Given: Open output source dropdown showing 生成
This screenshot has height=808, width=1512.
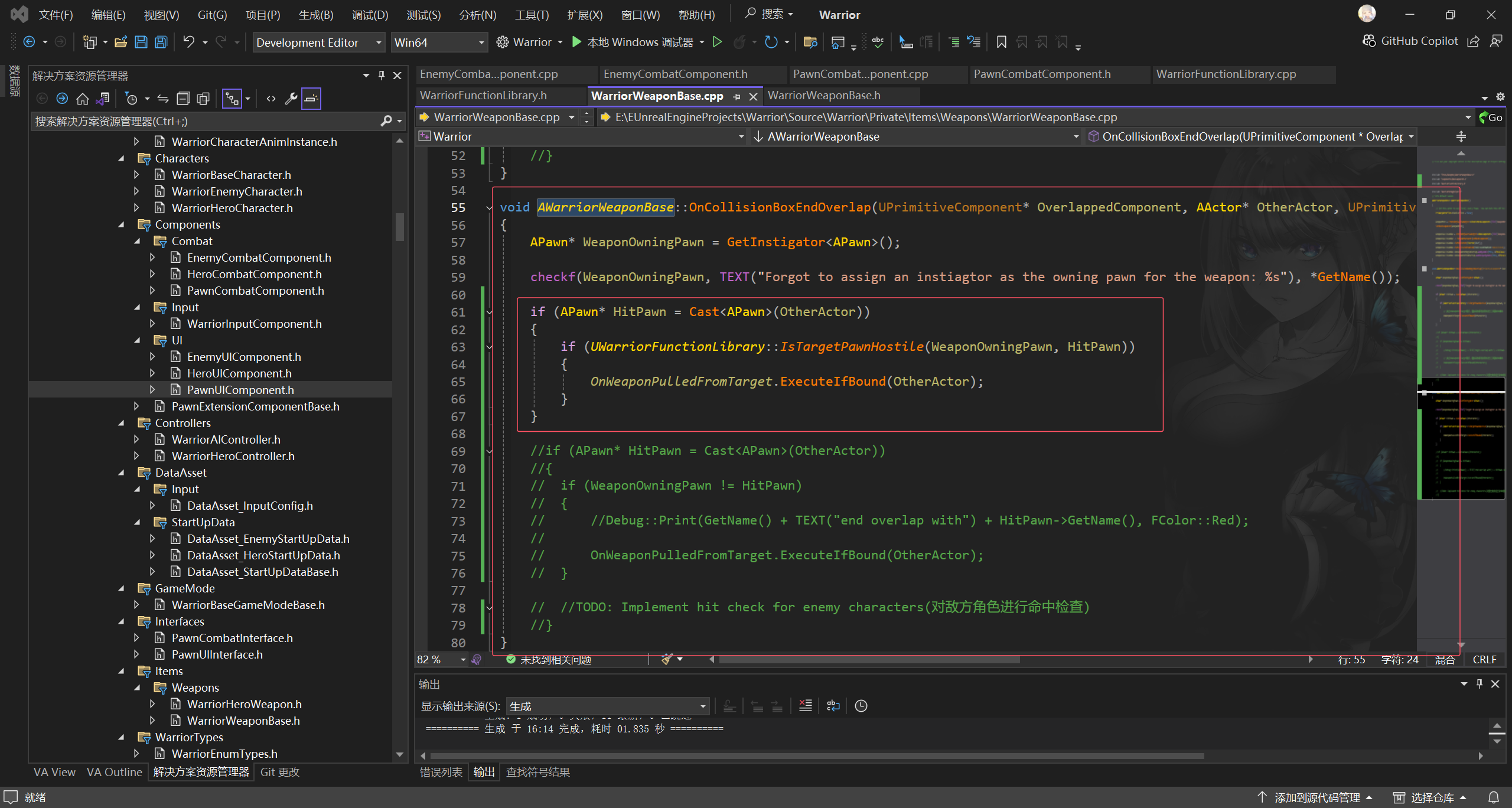Looking at the screenshot, I should [607, 706].
